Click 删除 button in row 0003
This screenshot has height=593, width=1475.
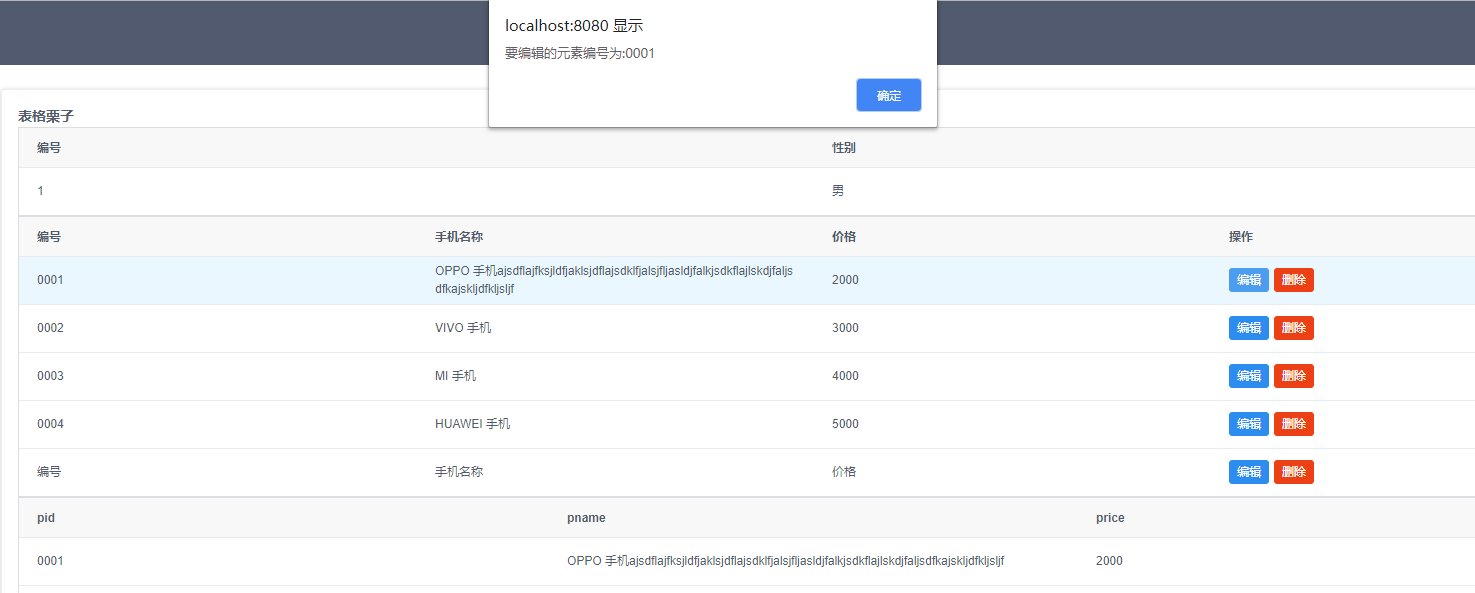[1294, 376]
